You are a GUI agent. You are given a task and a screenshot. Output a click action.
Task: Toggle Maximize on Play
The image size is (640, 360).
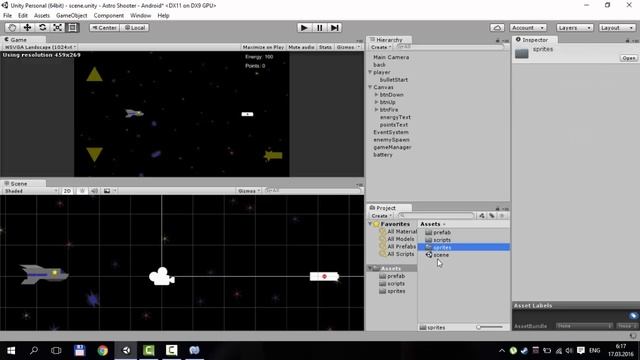click(263, 47)
